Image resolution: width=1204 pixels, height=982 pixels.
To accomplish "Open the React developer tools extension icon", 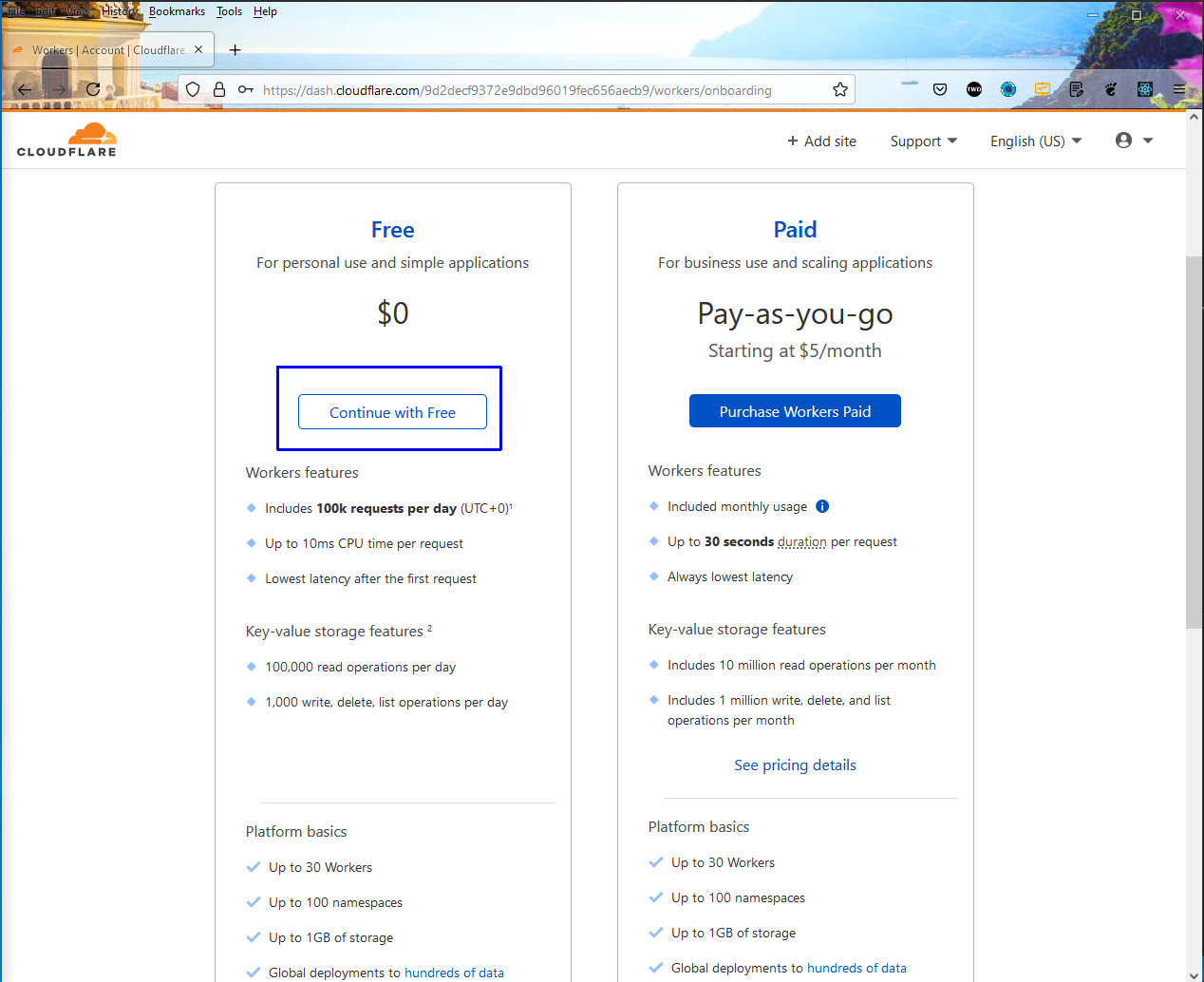I will tap(1145, 89).
